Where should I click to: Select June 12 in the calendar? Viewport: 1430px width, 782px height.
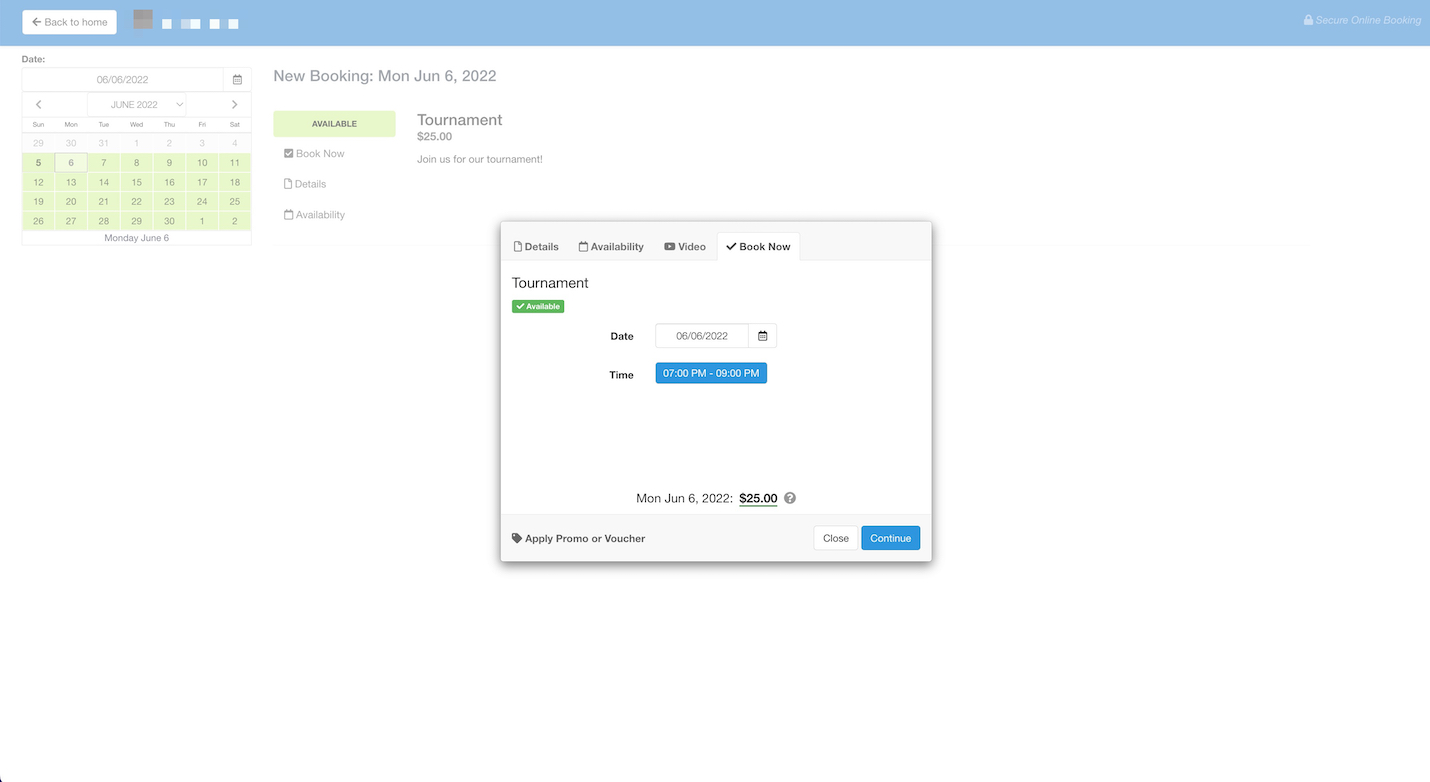39,183
